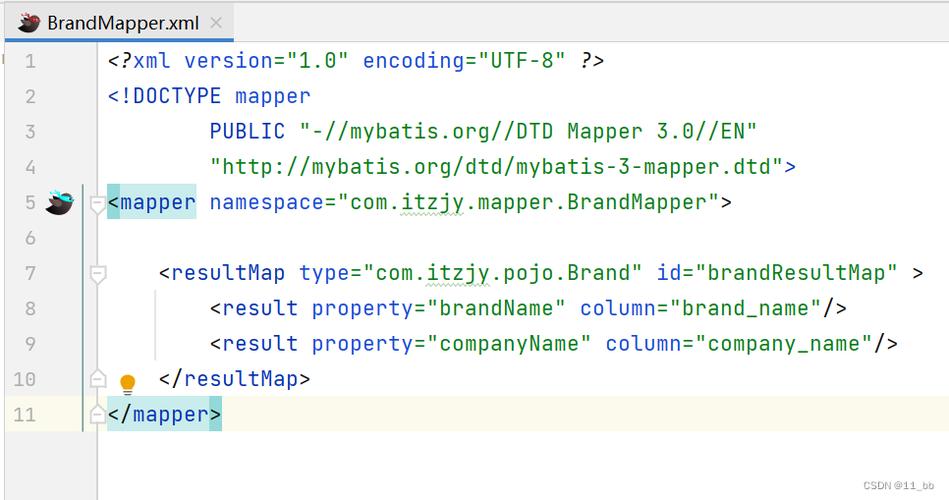Viewport: 949px width, 500px height.
Task: Click line number 9 in the gutter
Action: [x=30, y=344]
